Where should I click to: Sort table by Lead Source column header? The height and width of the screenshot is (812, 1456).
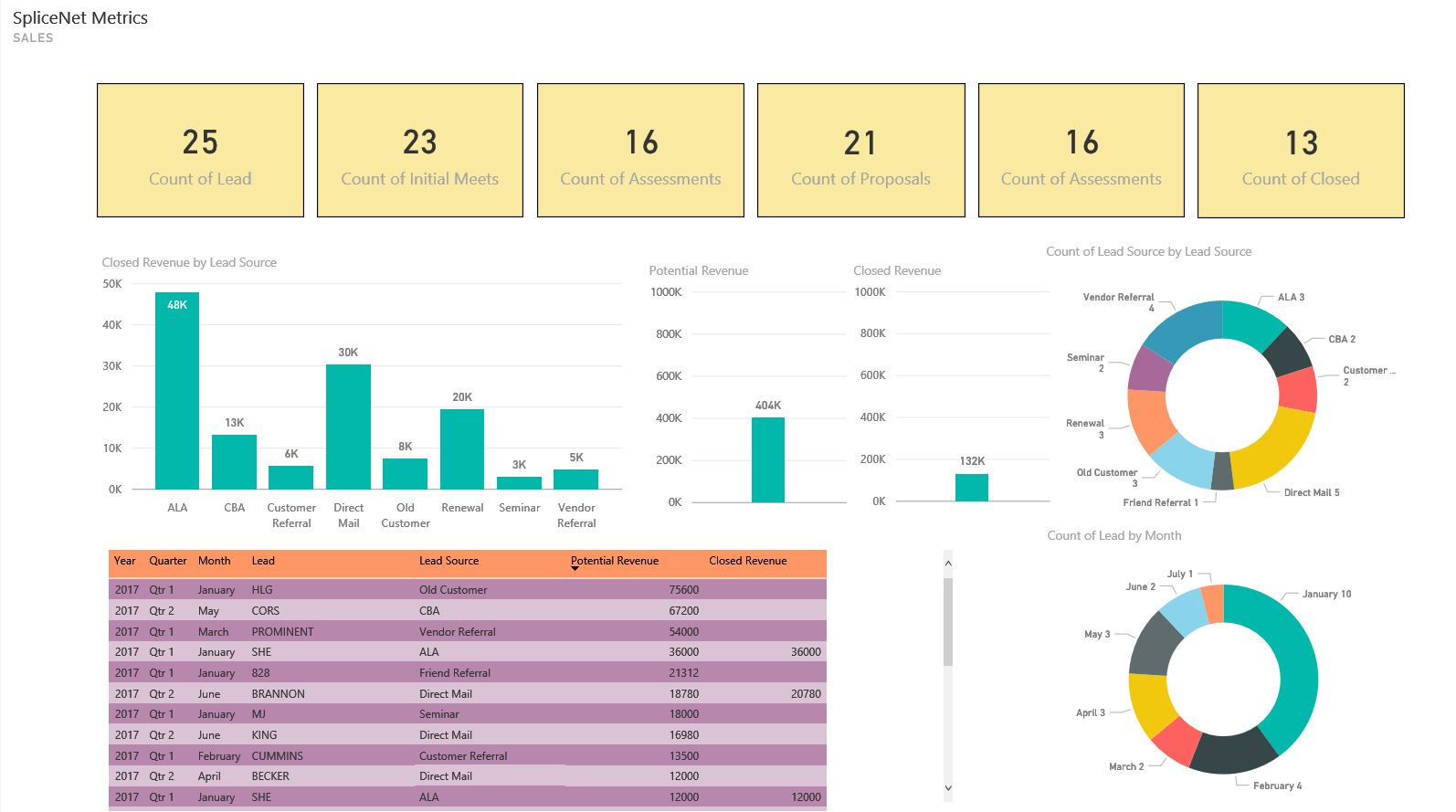(448, 561)
